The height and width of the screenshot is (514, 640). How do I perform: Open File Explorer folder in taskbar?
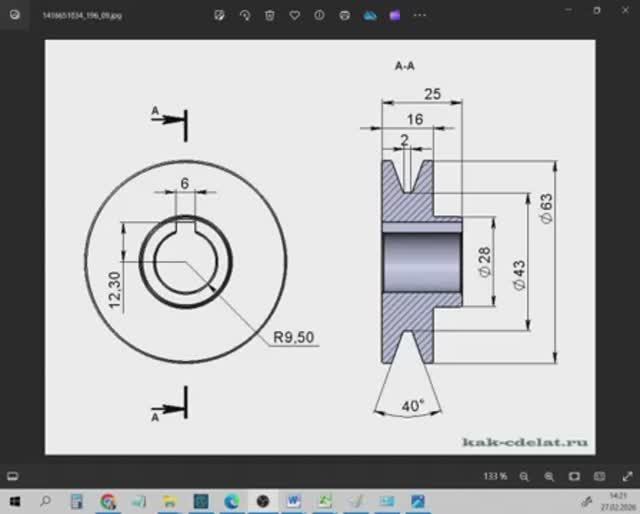[169, 502]
